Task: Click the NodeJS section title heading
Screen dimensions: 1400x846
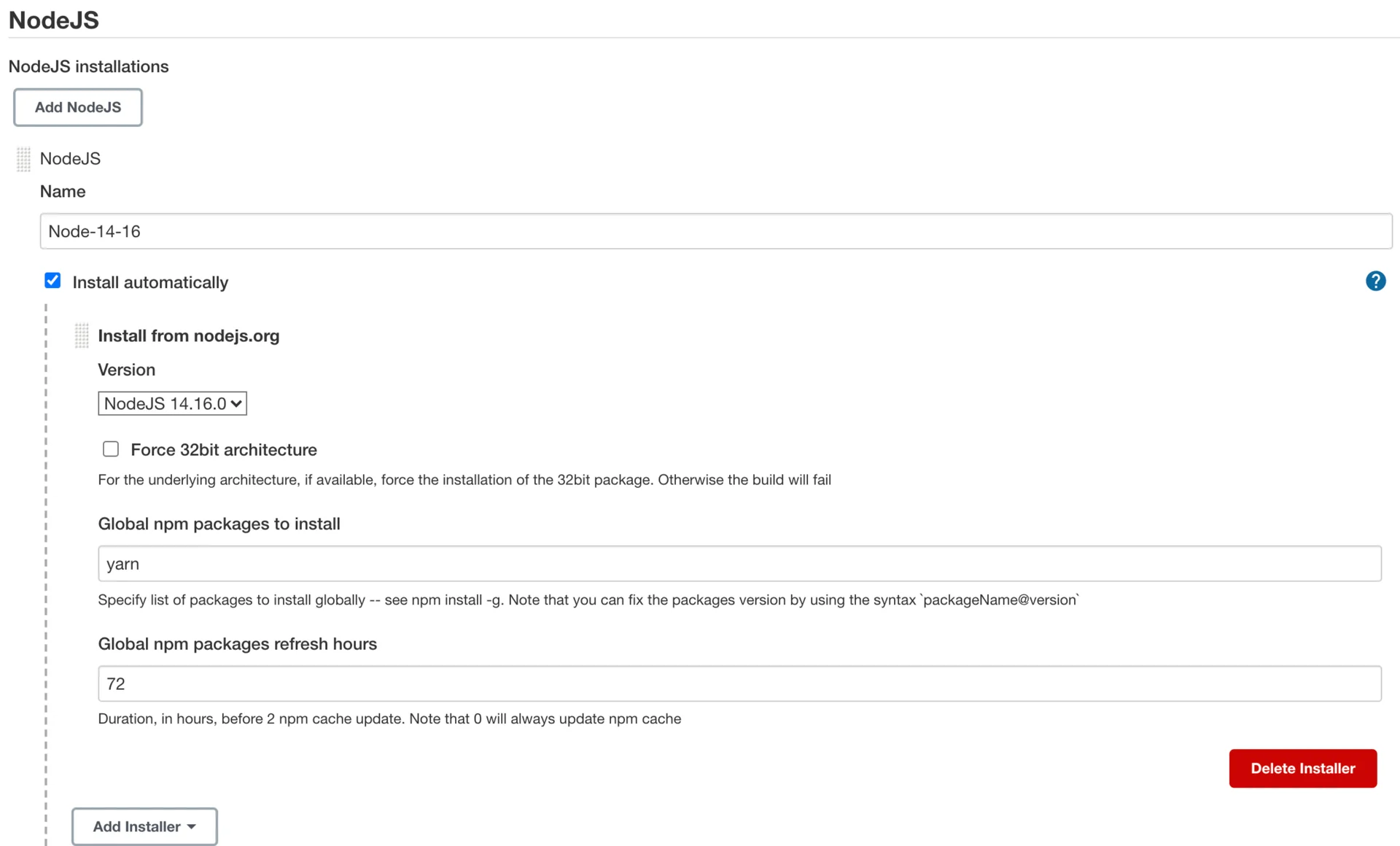Action: tap(54, 20)
